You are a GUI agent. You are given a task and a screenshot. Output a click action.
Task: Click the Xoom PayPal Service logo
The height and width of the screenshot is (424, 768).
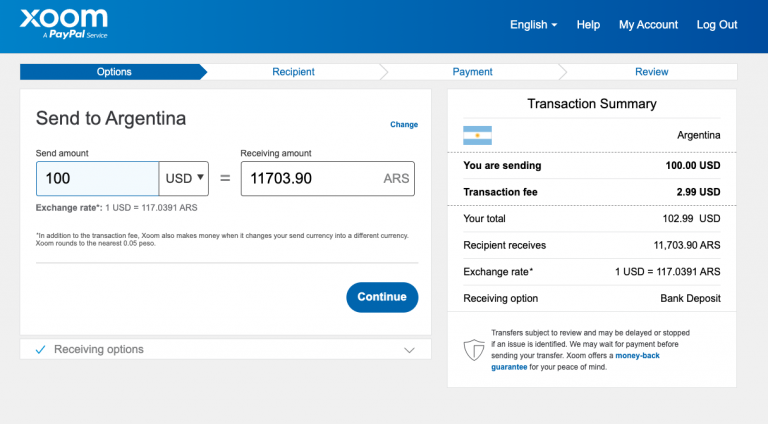pos(64,24)
